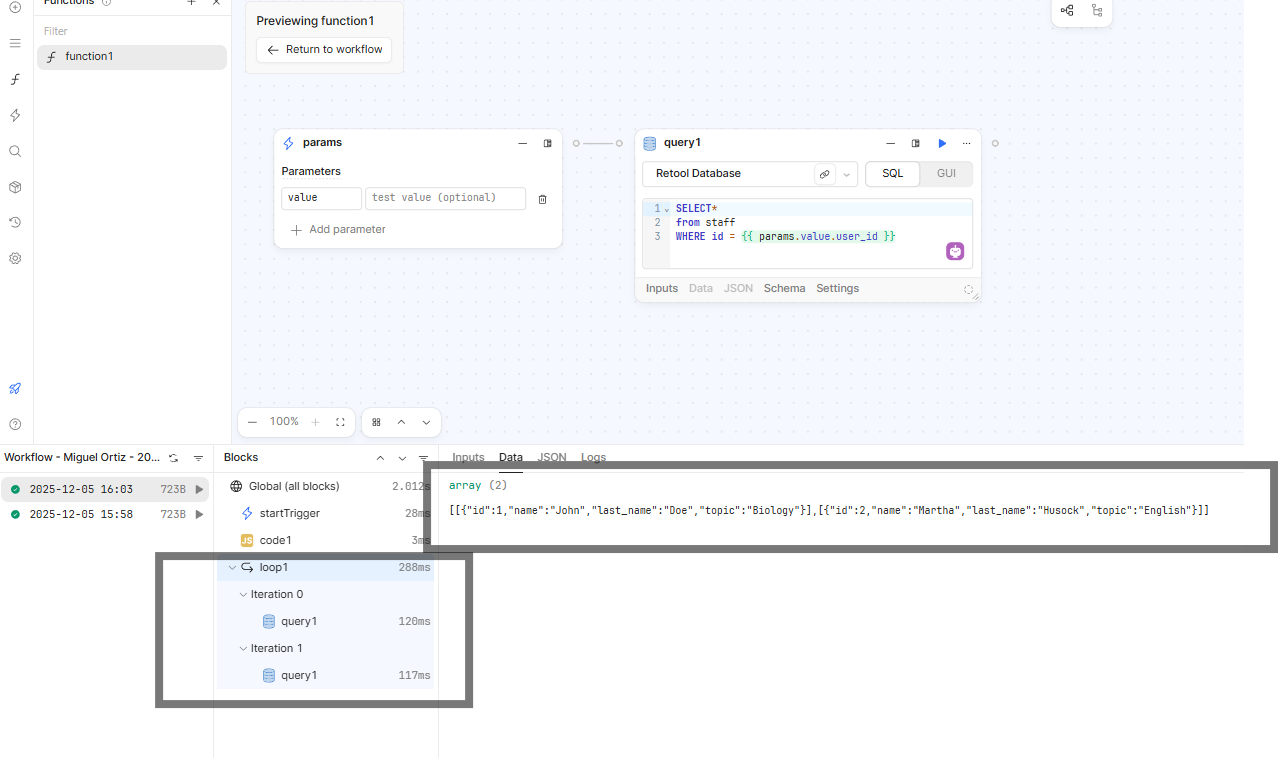Open the history icon in sidebar
1278x758 pixels.
15,222
